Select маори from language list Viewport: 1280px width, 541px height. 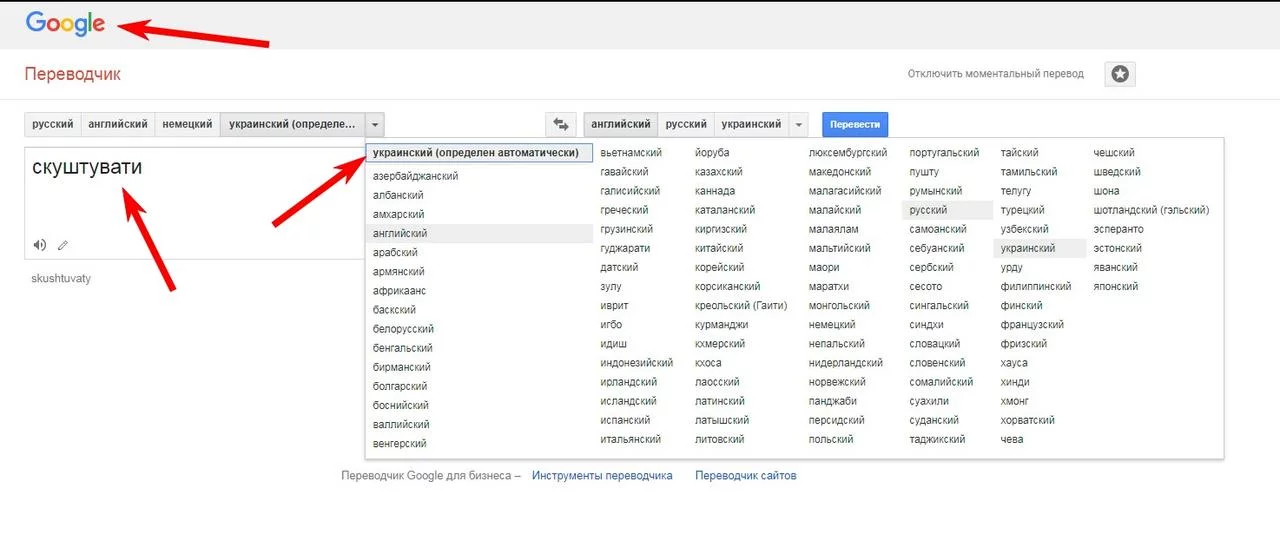[824, 267]
